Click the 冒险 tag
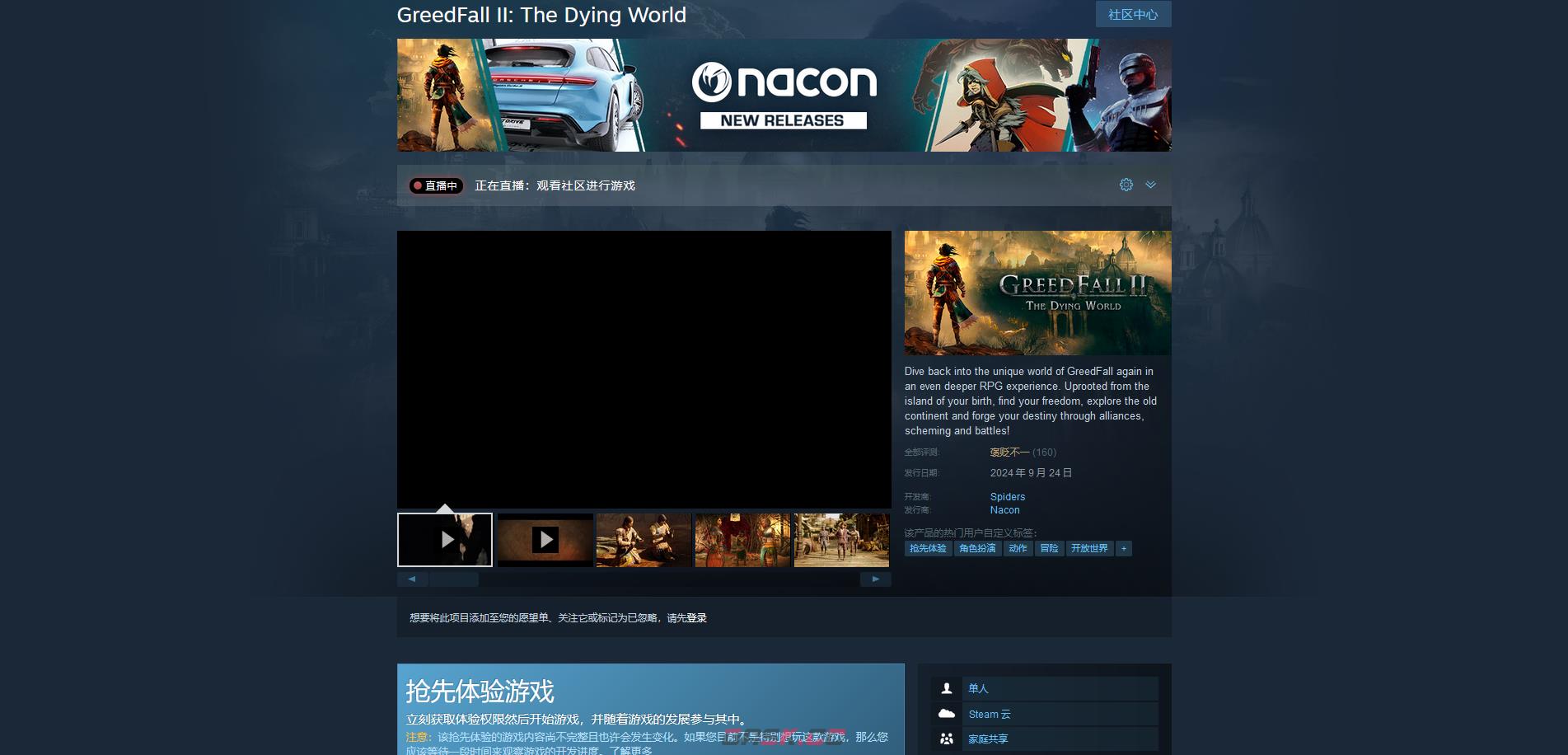 pyautogui.click(x=1049, y=548)
